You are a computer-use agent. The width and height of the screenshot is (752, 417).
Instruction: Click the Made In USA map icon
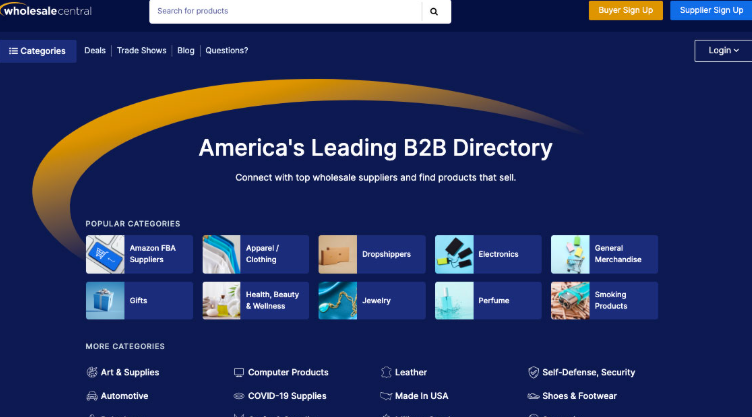coord(386,396)
